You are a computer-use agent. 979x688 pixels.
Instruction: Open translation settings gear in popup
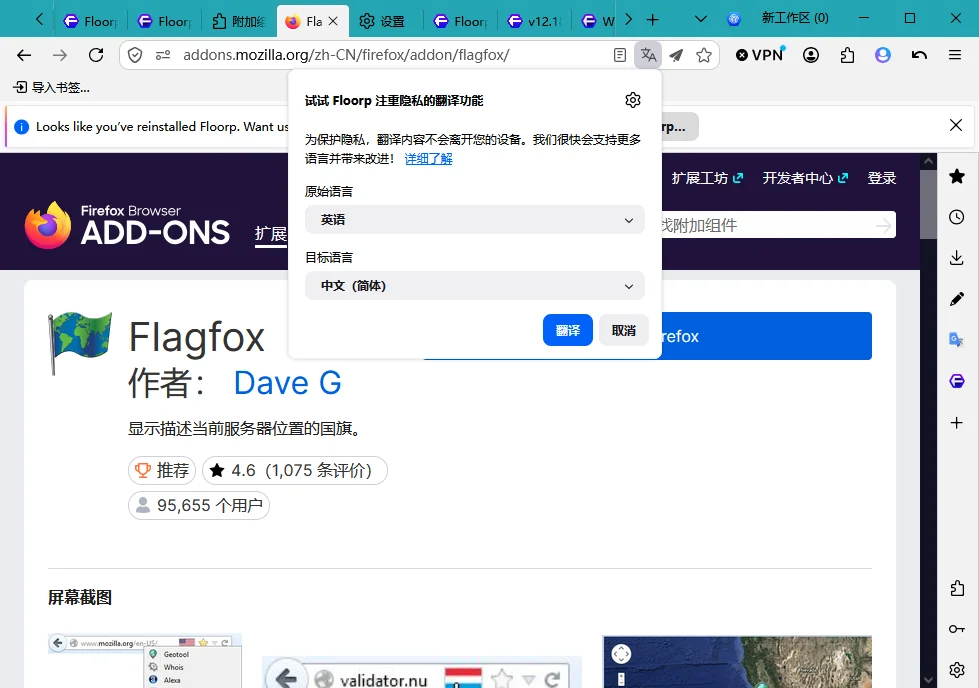pos(632,100)
